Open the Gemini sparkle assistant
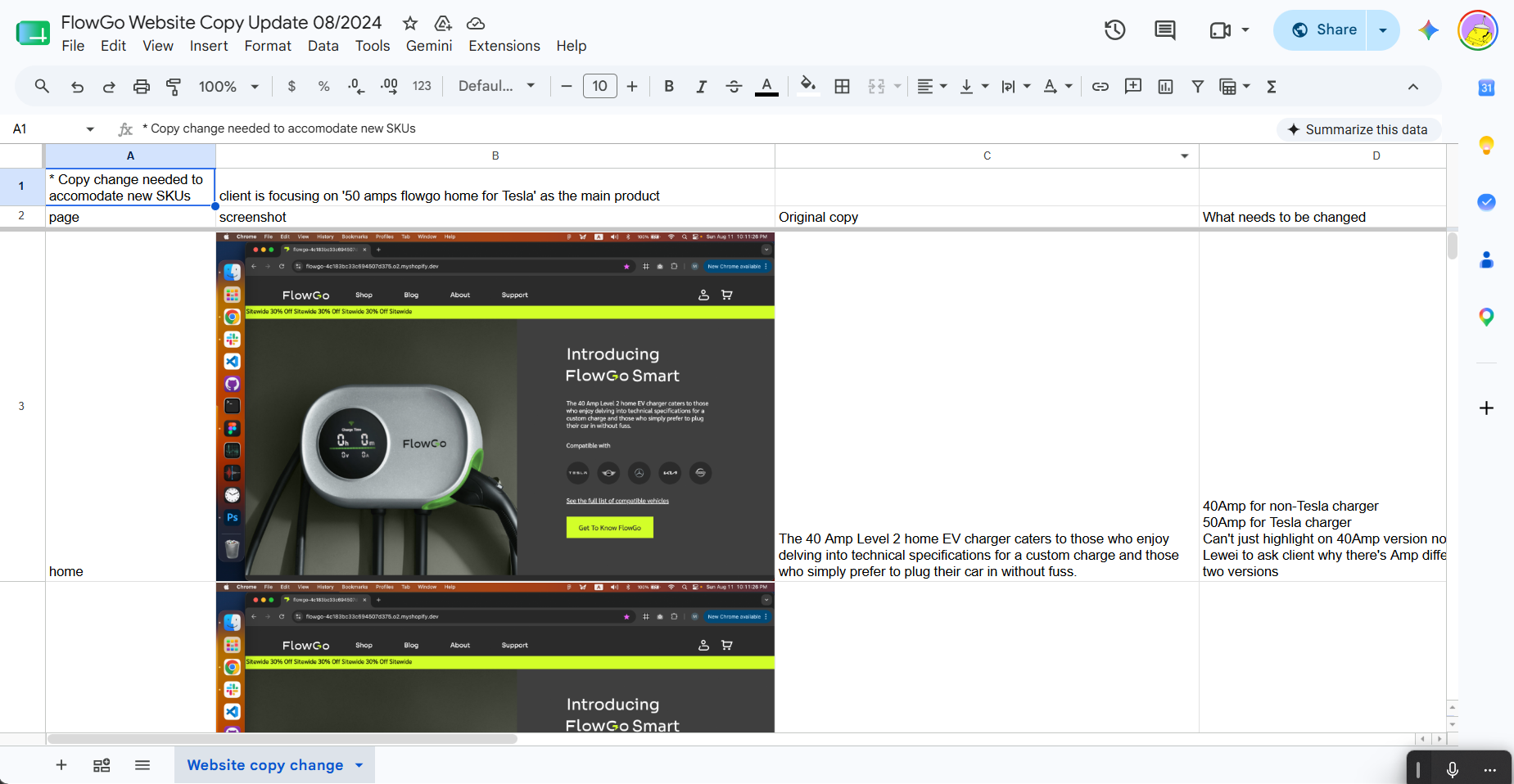The image size is (1514, 784). pyautogui.click(x=1429, y=30)
